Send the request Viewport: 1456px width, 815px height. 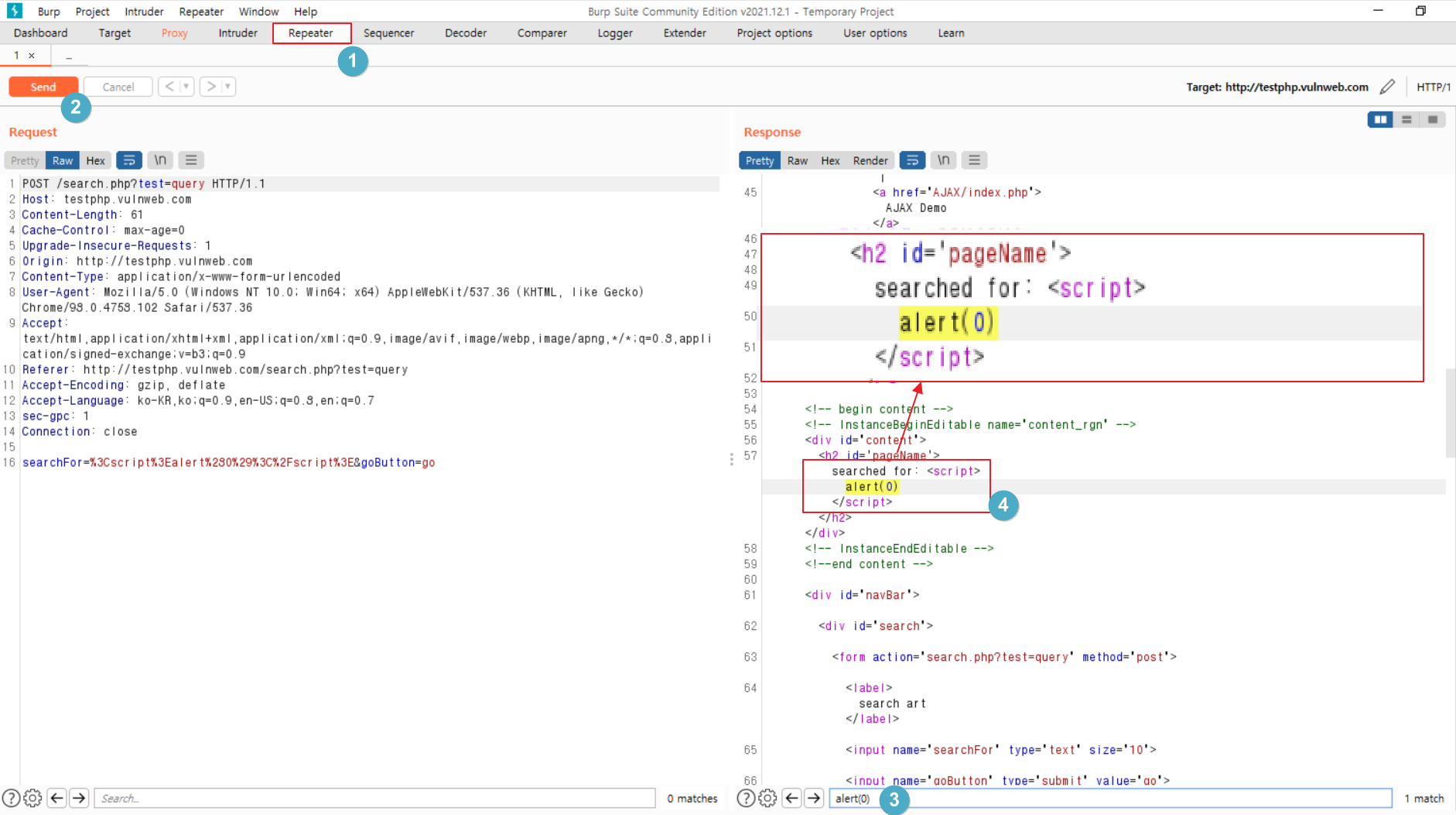43,87
